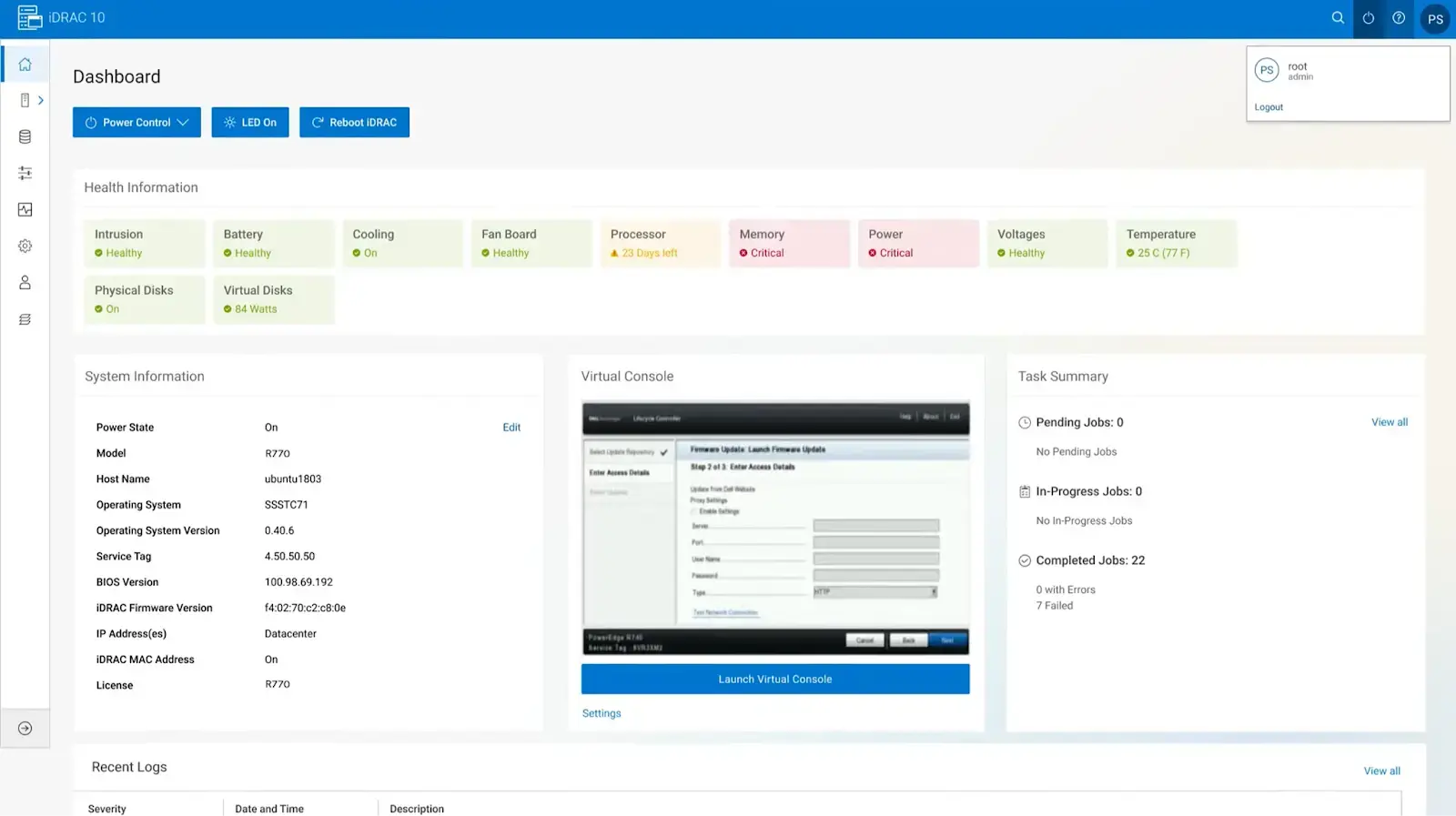Open the Battery health card

click(274, 243)
